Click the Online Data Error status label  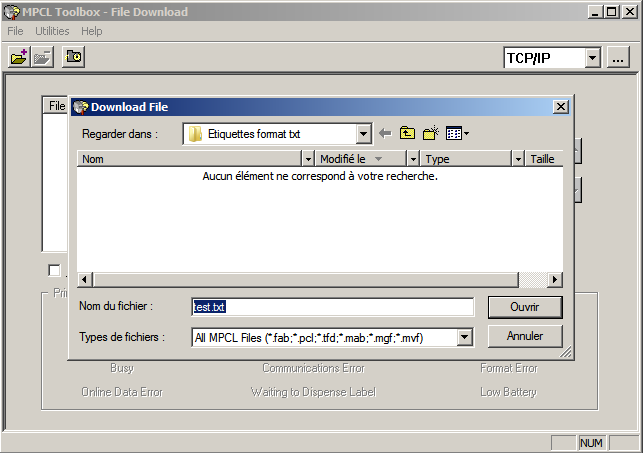122,392
